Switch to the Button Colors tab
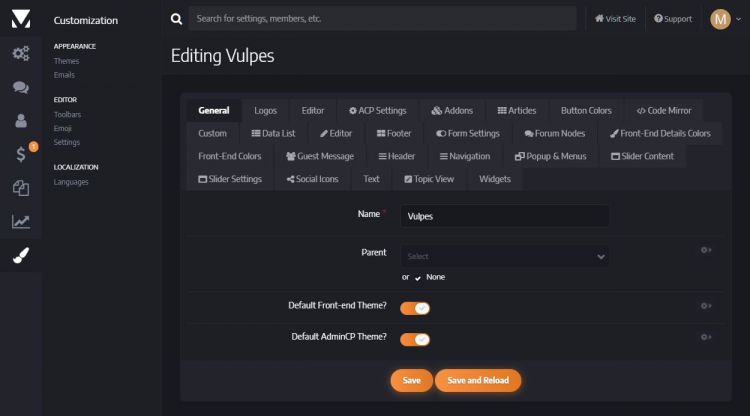 click(586, 110)
